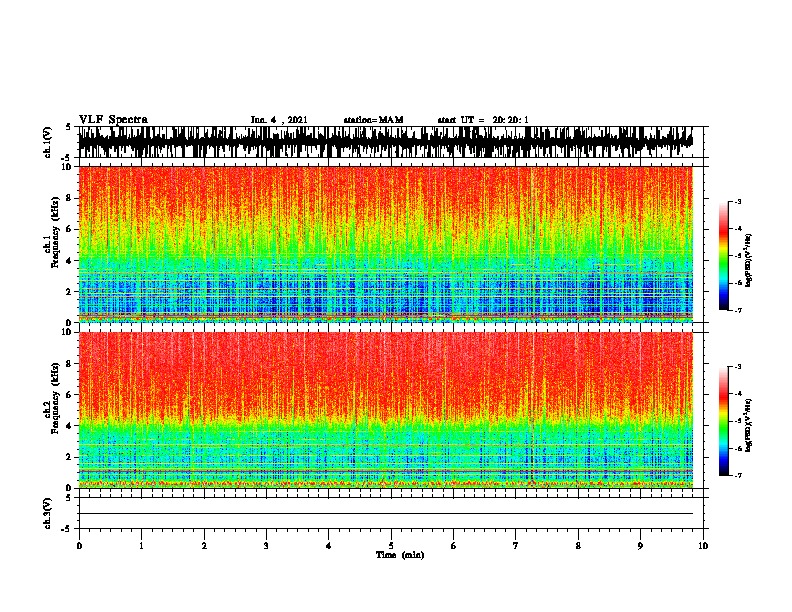
Task: Click inside the ch.2 spectrogram panel
Action: click(x=385, y=410)
